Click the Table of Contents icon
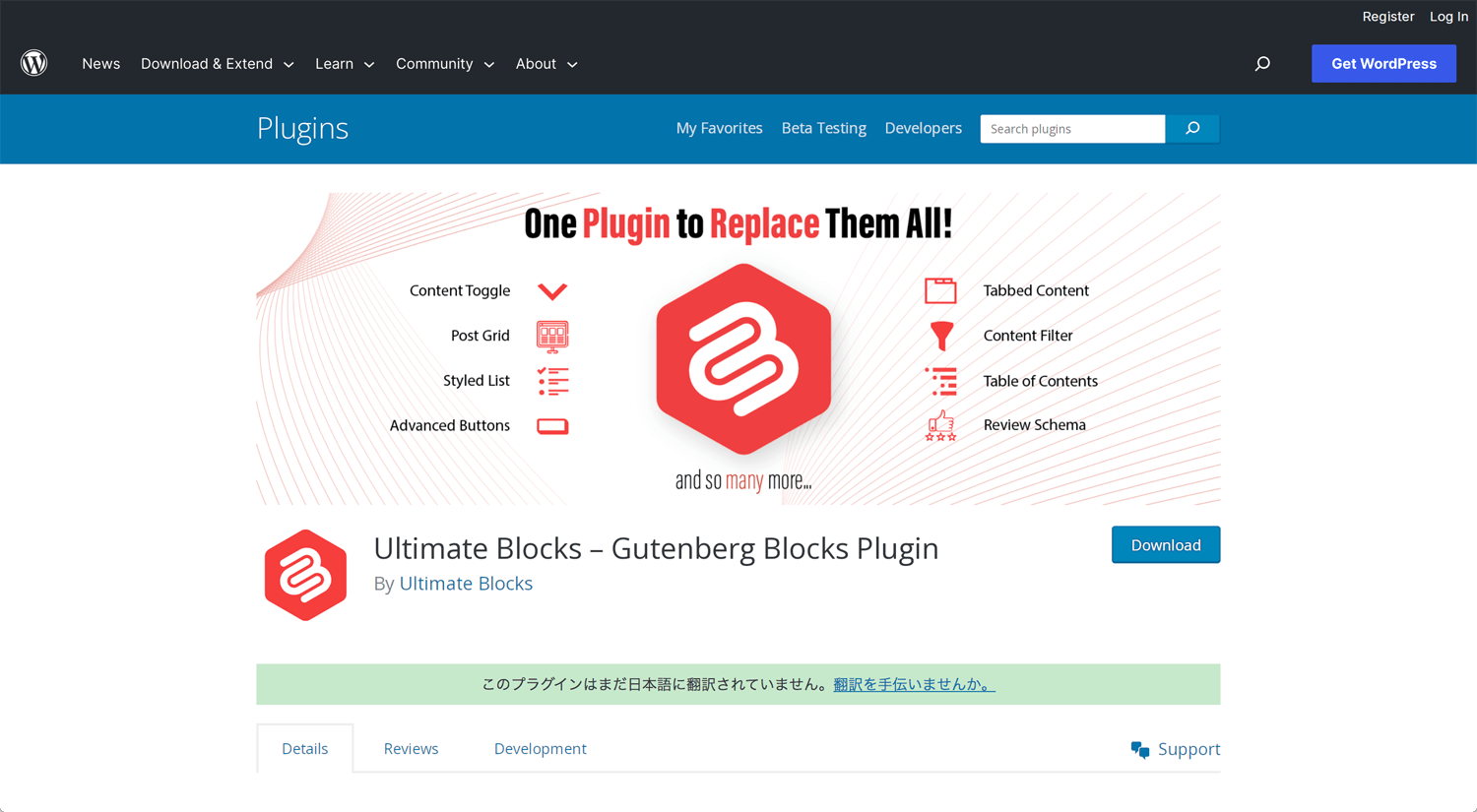The width and height of the screenshot is (1477, 812). (940, 381)
